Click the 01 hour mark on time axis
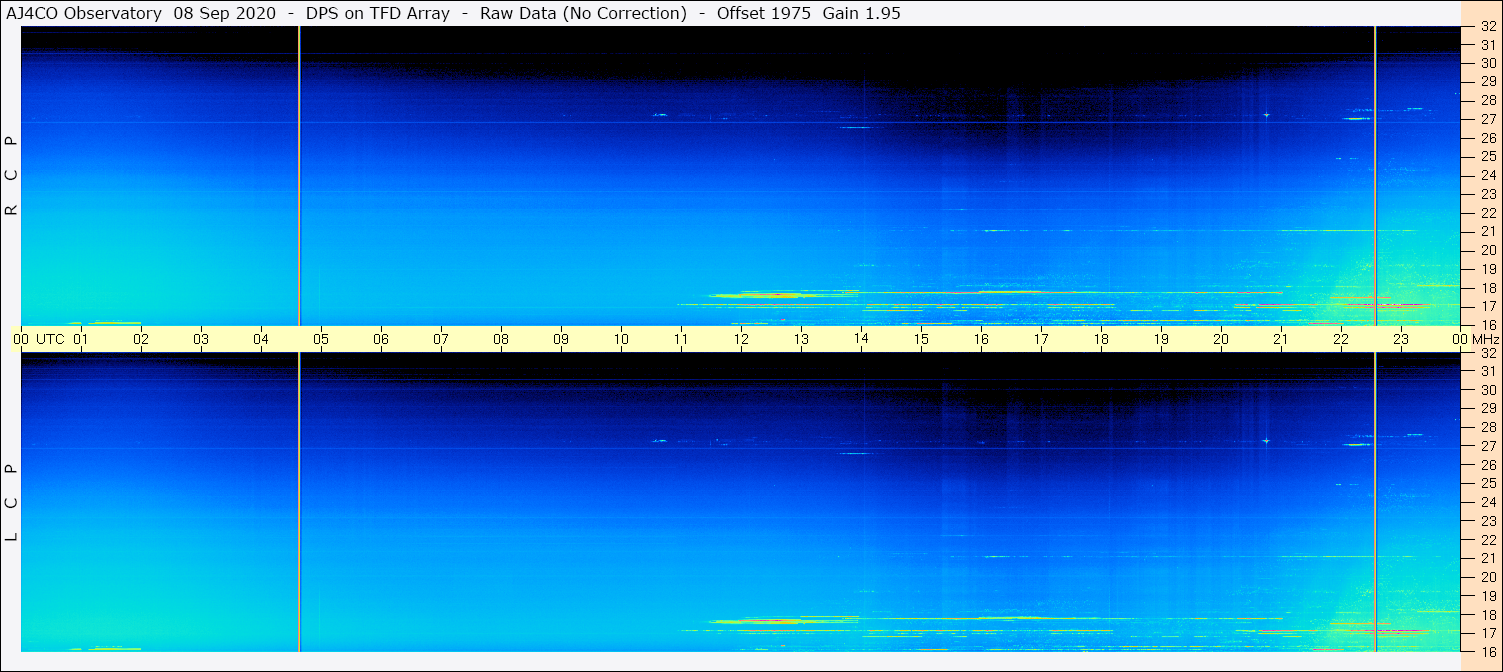Viewport: 1503px width, 672px height. [81, 339]
